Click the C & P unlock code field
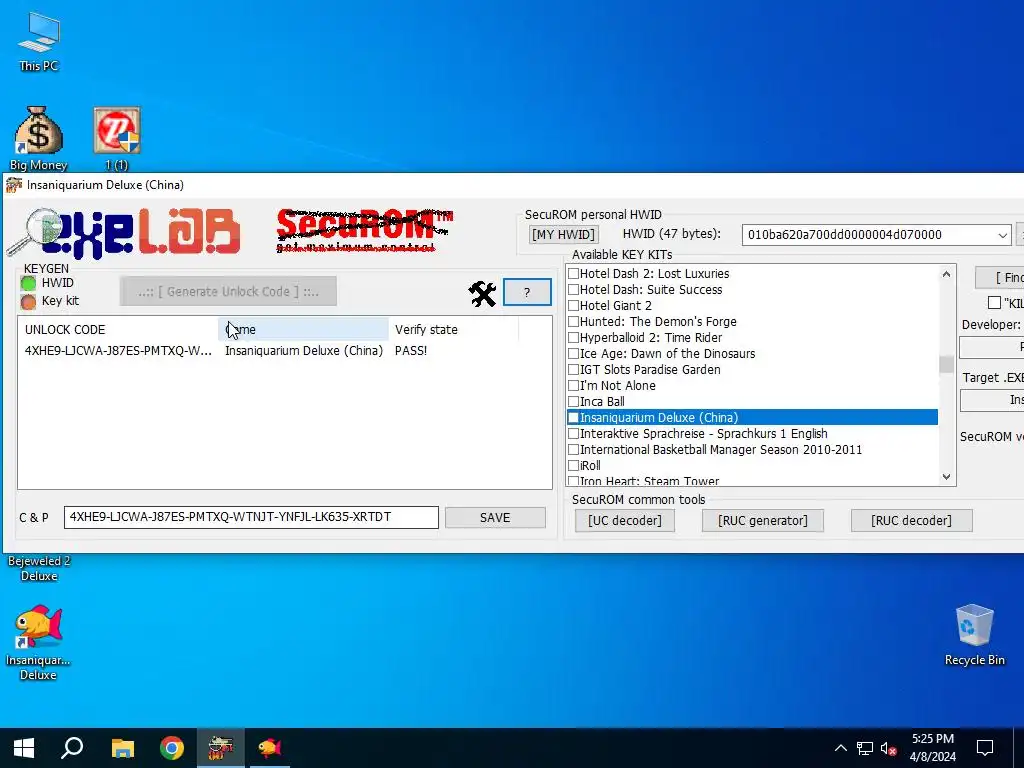This screenshot has width=1024, height=768. 251,517
